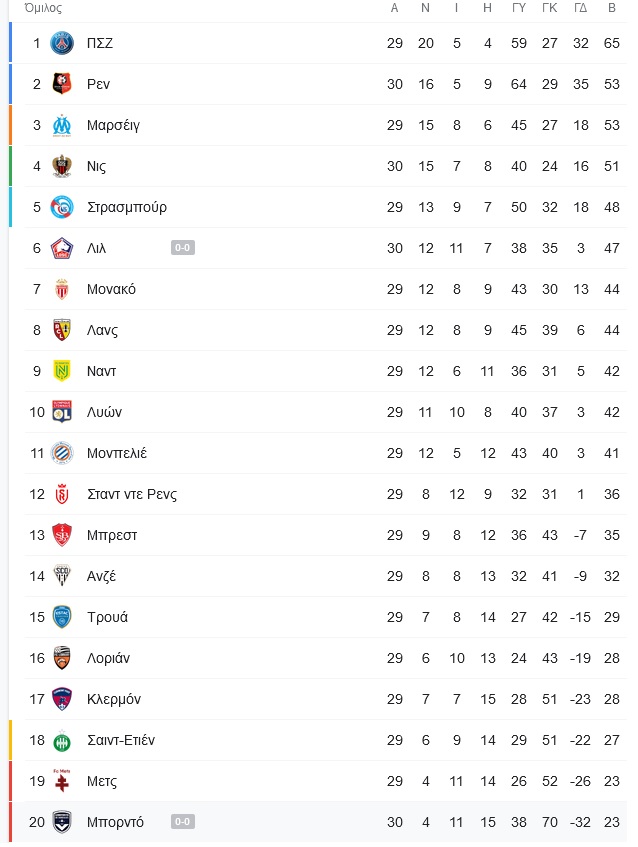Click the Όμιλος column header
The image size is (638, 847).
[43, 8]
